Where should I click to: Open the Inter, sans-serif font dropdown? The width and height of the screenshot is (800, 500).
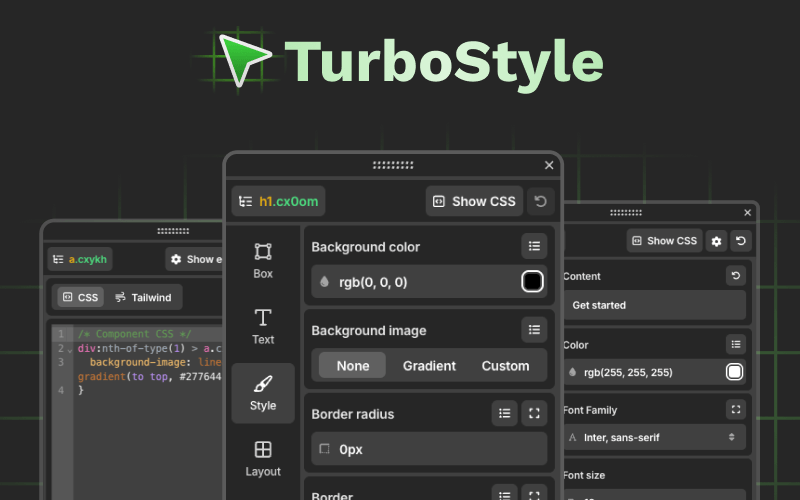655,437
